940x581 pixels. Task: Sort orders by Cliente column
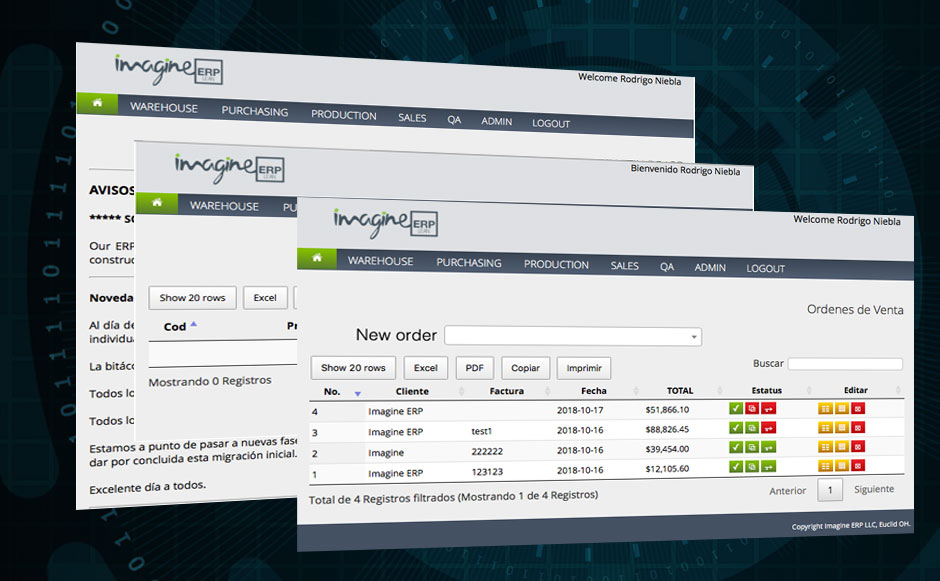coord(412,391)
